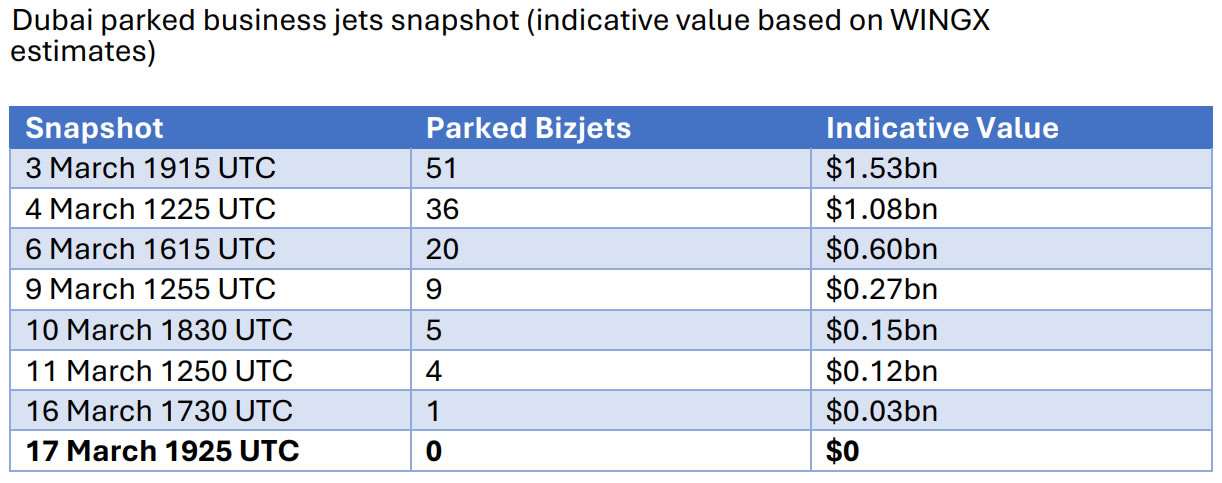Image resolution: width=1222 pixels, height=483 pixels.
Task: Click the 3 March 1915 UTC cell
Action: coord(150,168)
